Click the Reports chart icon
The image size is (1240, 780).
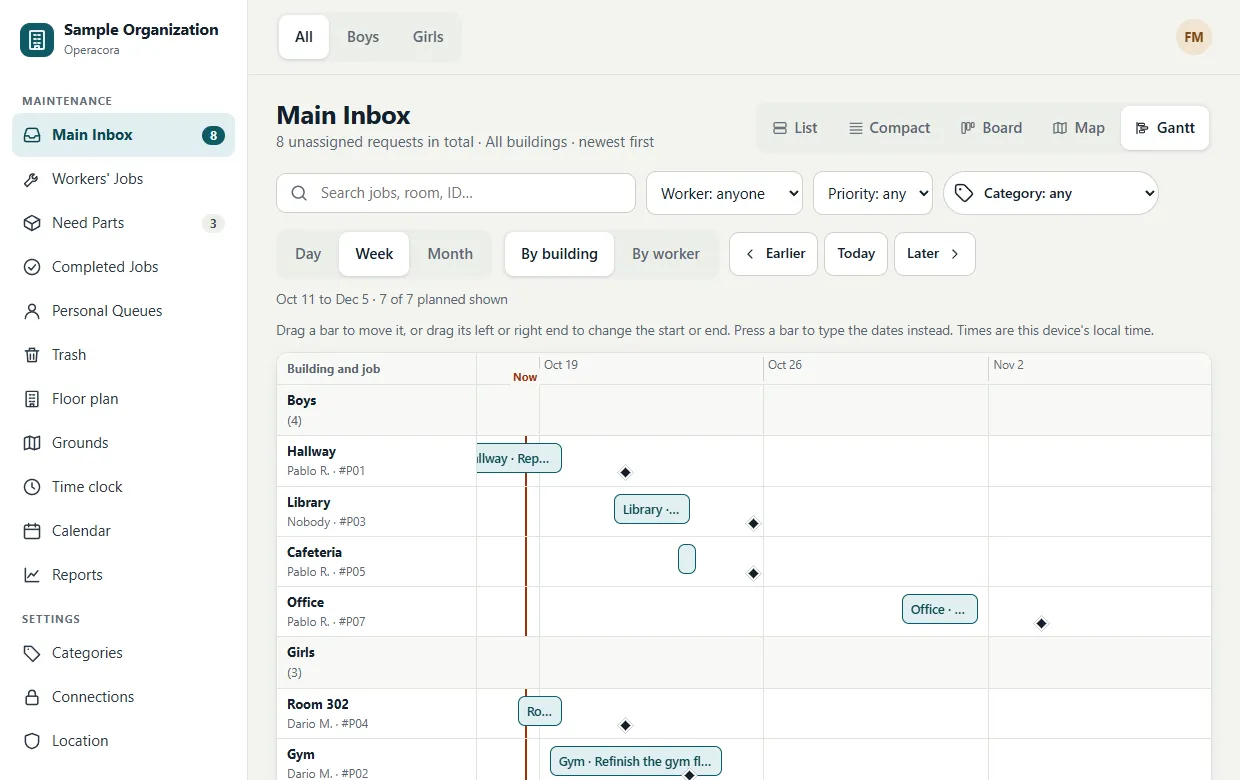(32, 575)
